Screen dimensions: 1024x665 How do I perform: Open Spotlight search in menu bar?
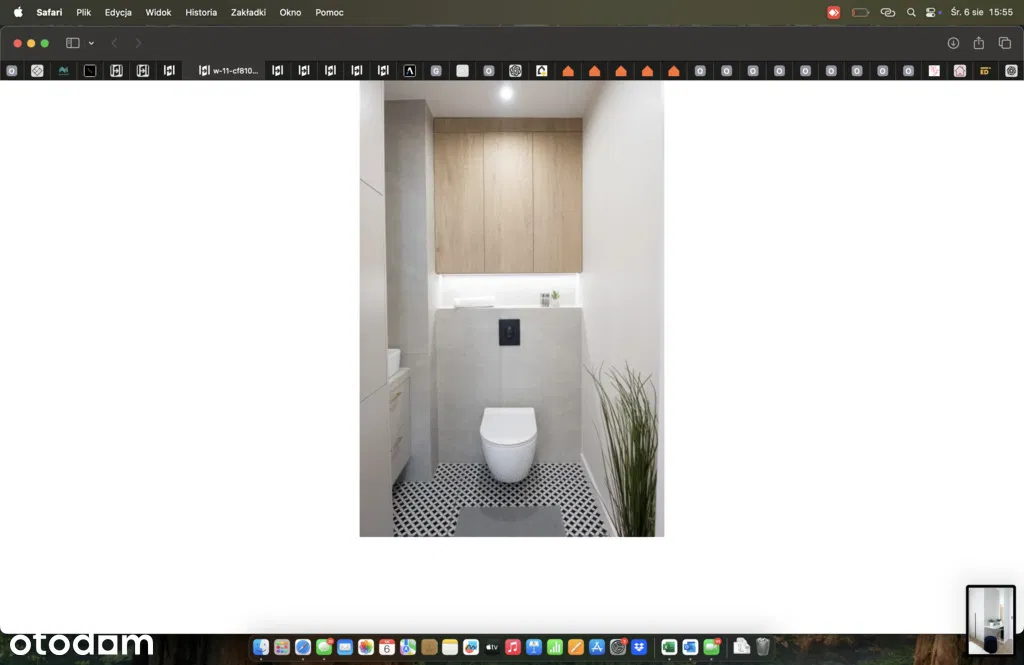(911, 12)
